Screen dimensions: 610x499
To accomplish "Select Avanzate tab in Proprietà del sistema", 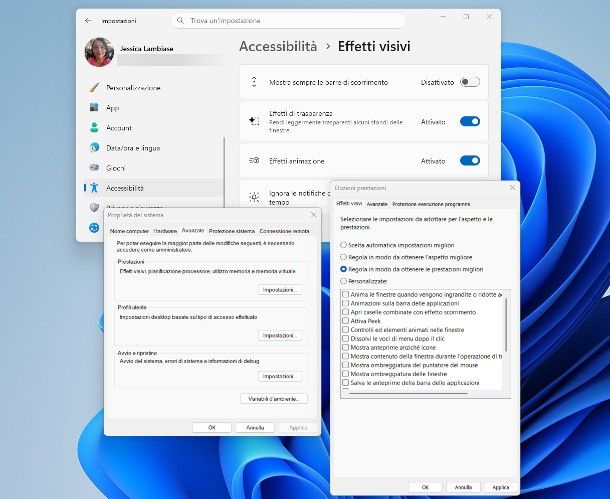I will point(193,230).
